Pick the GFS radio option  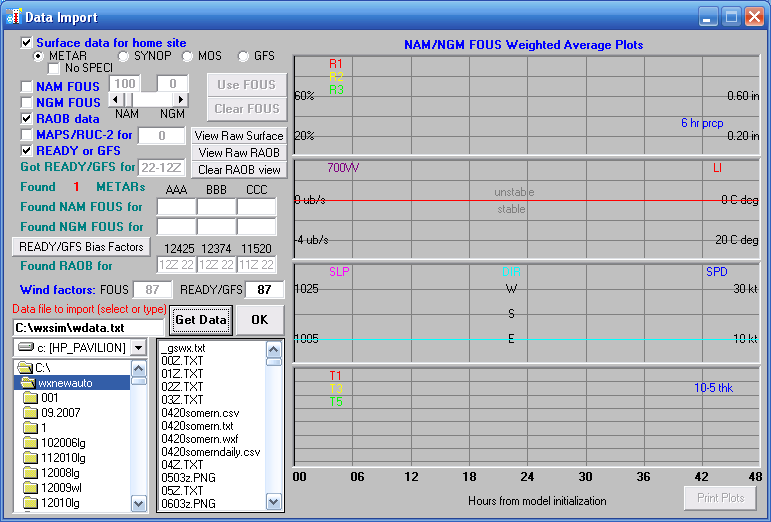[x=243, y=56]
